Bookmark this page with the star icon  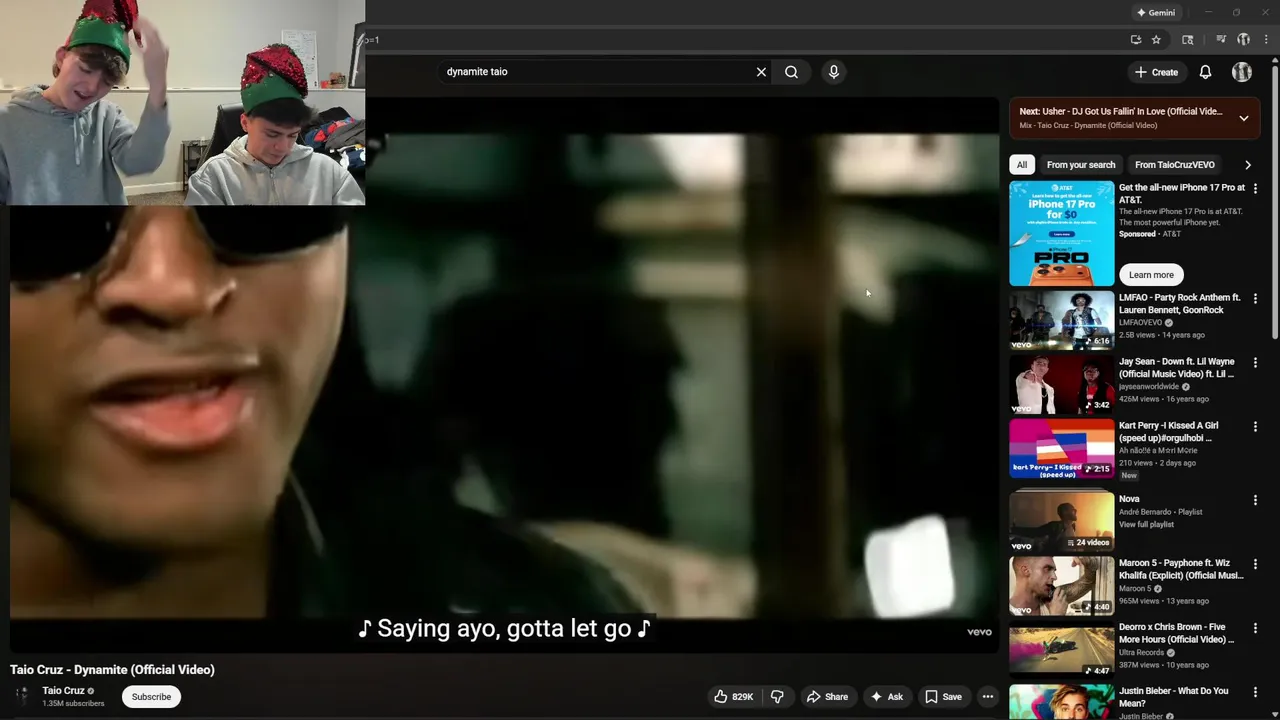click(x=1156, y=40)
